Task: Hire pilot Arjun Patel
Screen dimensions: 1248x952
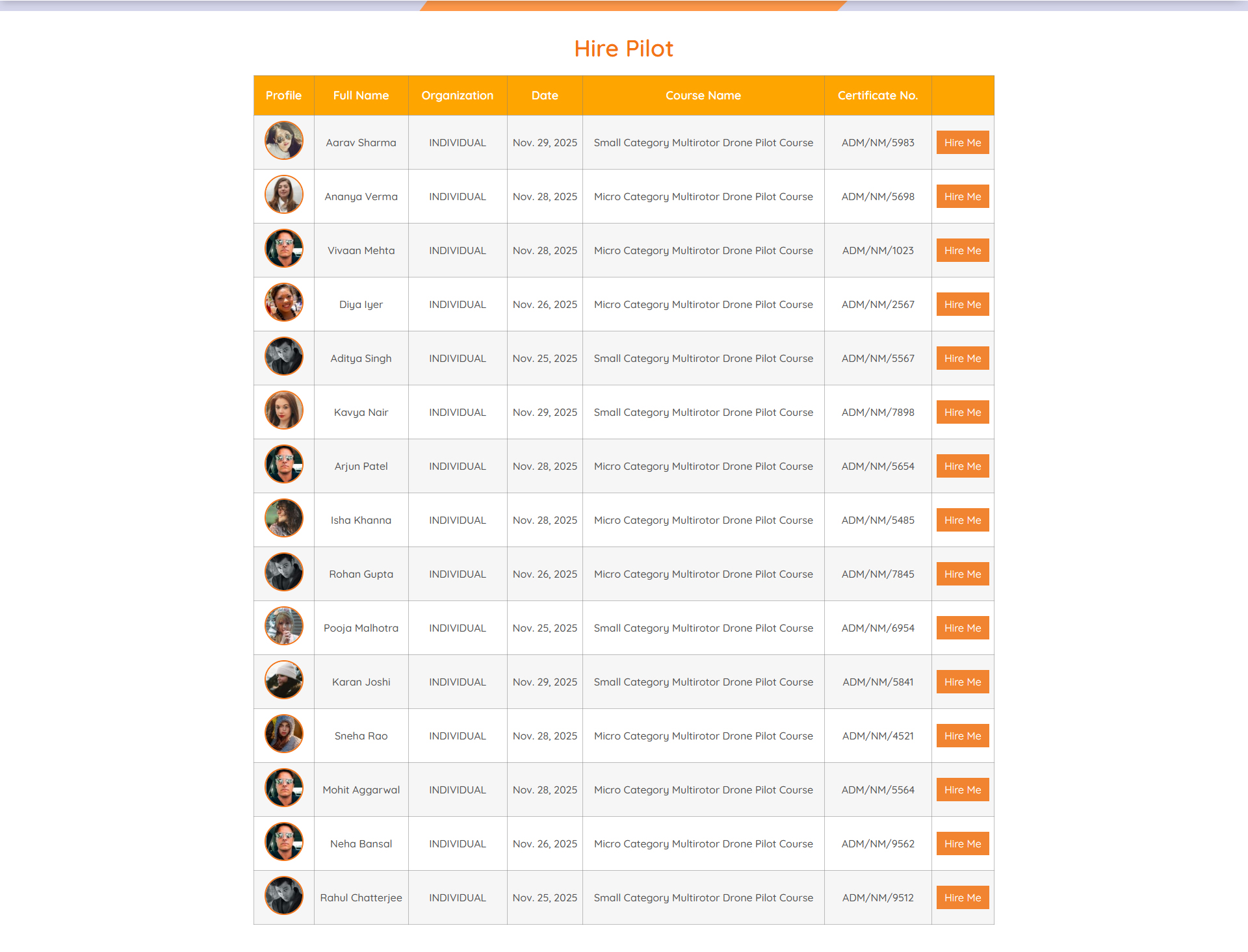Action: tap(962, 467)
